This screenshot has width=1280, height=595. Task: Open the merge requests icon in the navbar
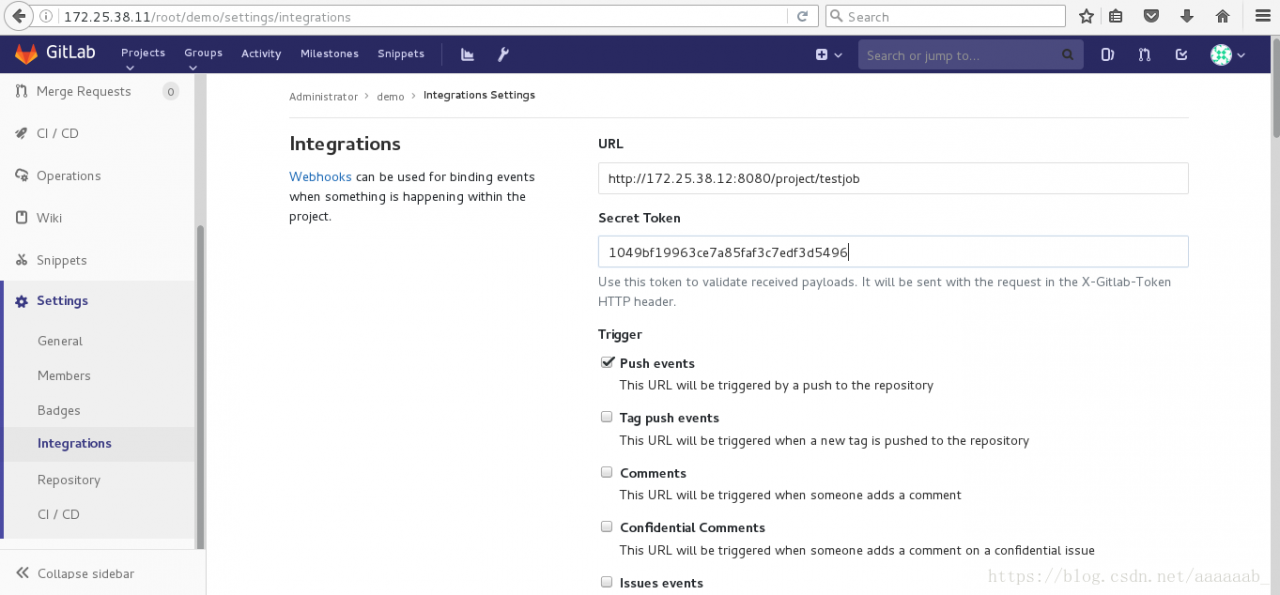(1144, 55)
